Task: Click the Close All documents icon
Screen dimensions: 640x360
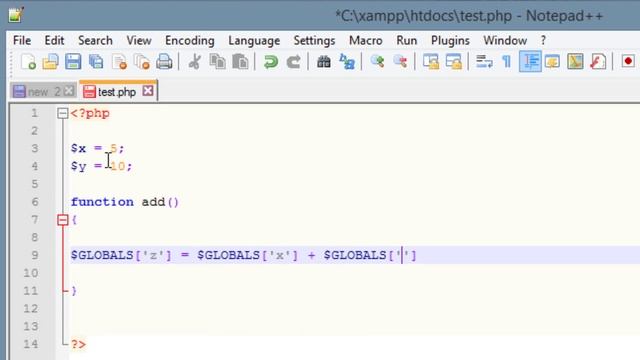Action: coord(142,62)
